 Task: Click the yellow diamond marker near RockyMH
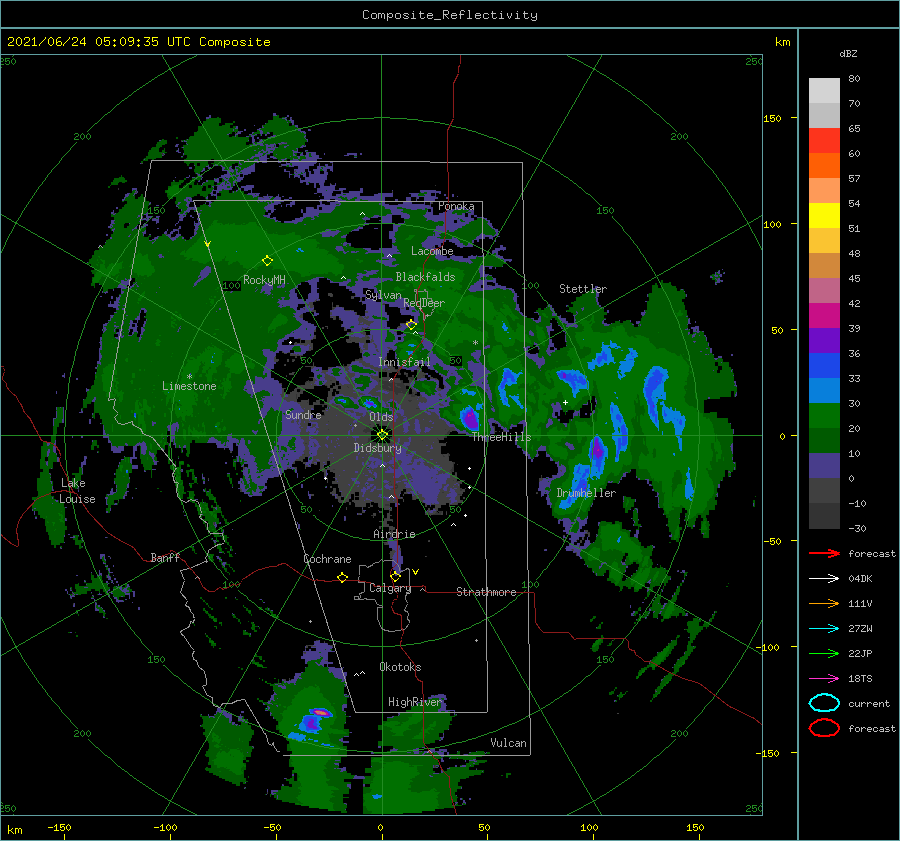coord(267,261)
